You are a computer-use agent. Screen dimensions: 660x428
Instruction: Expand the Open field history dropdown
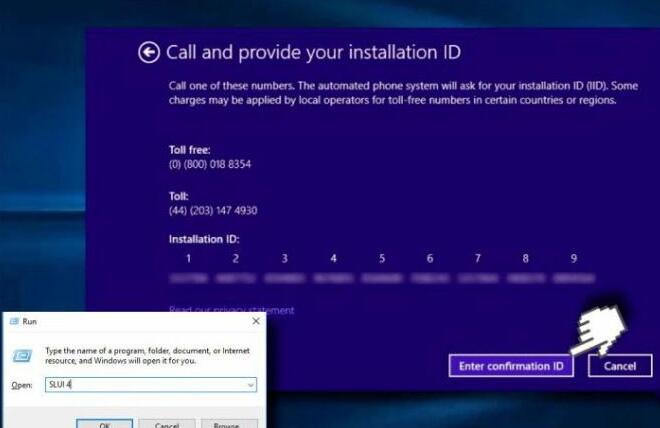[250, 385]
